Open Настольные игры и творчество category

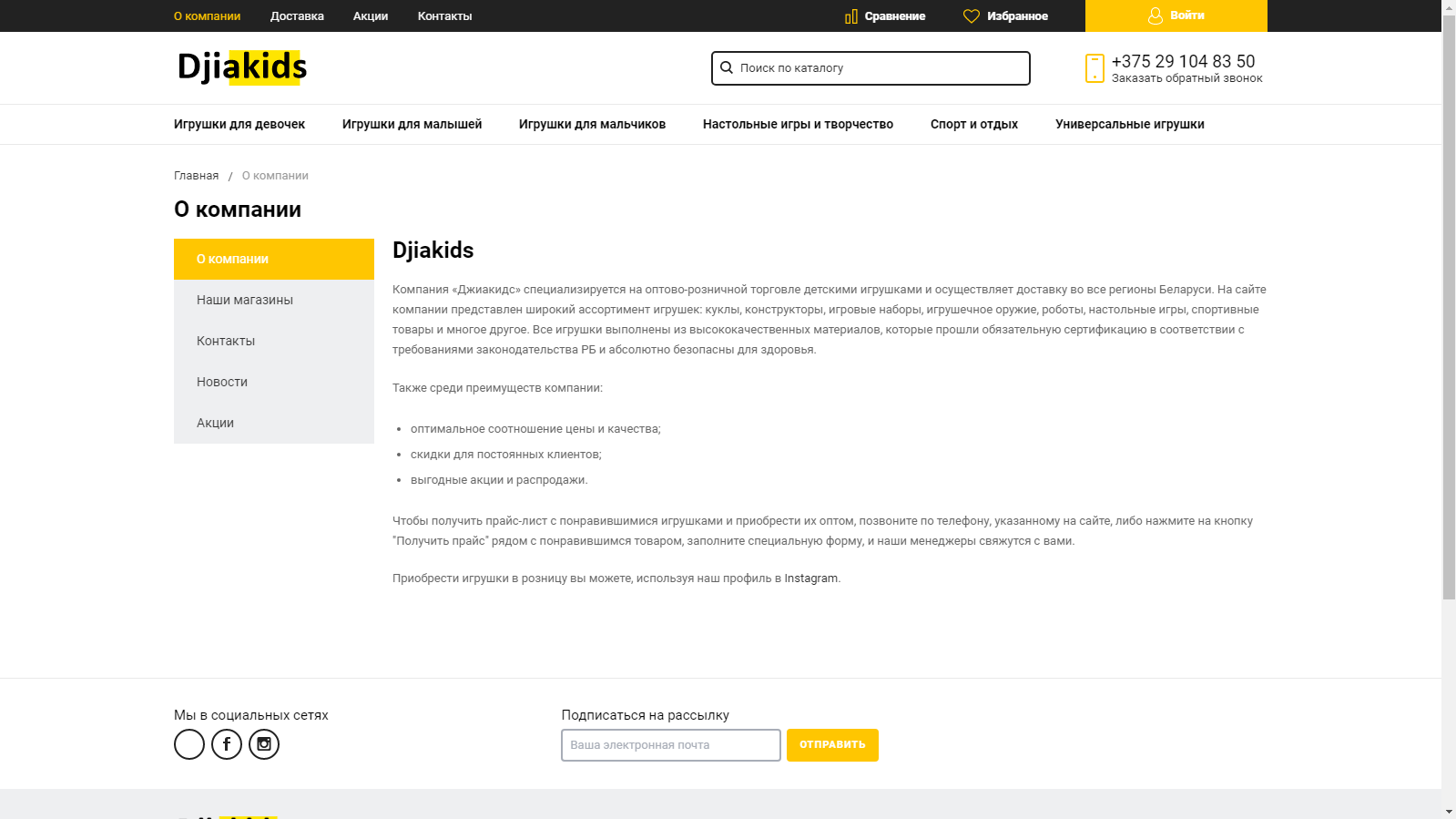[798, 125]
